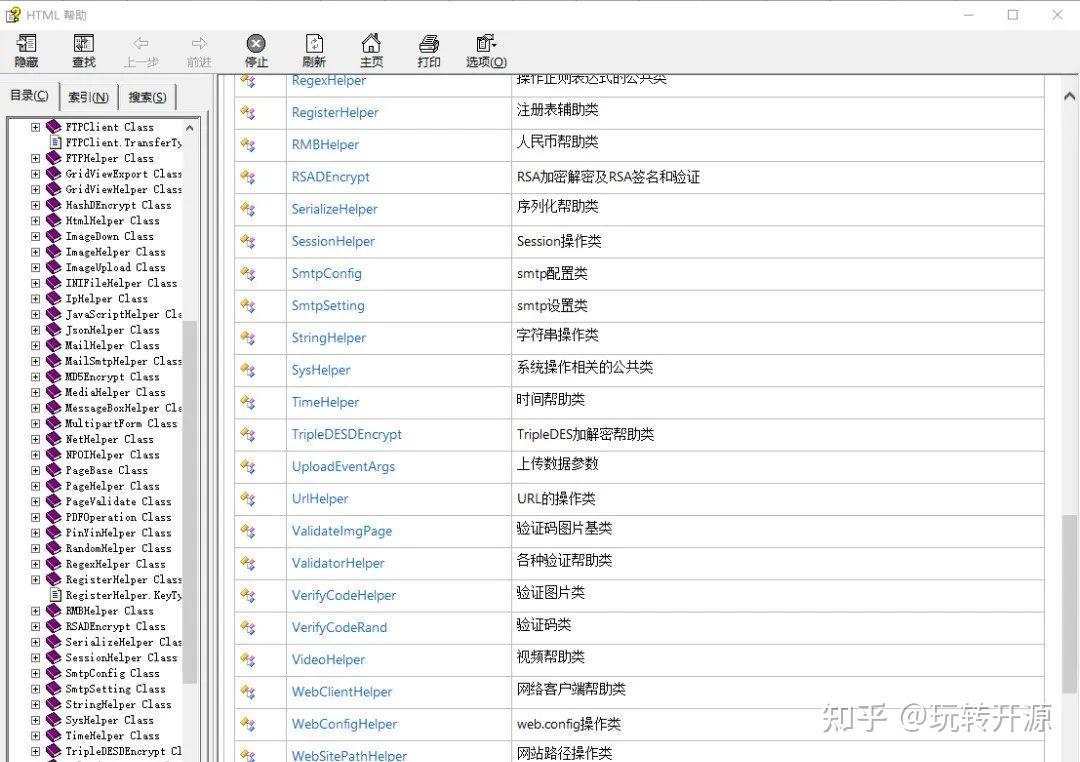Click the content pane vertical scrollbar thumb

tap(1069, 603)
